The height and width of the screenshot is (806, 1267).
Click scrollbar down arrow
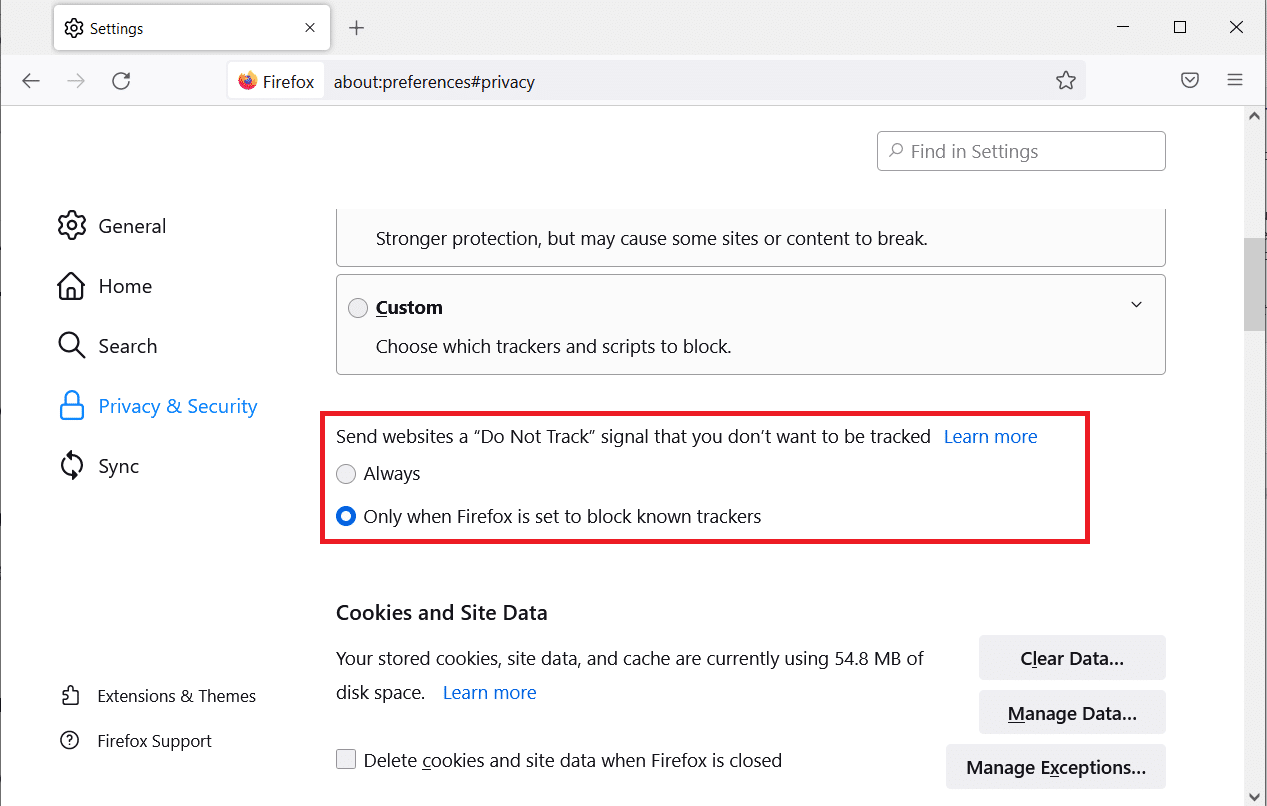pos(1254,796)
